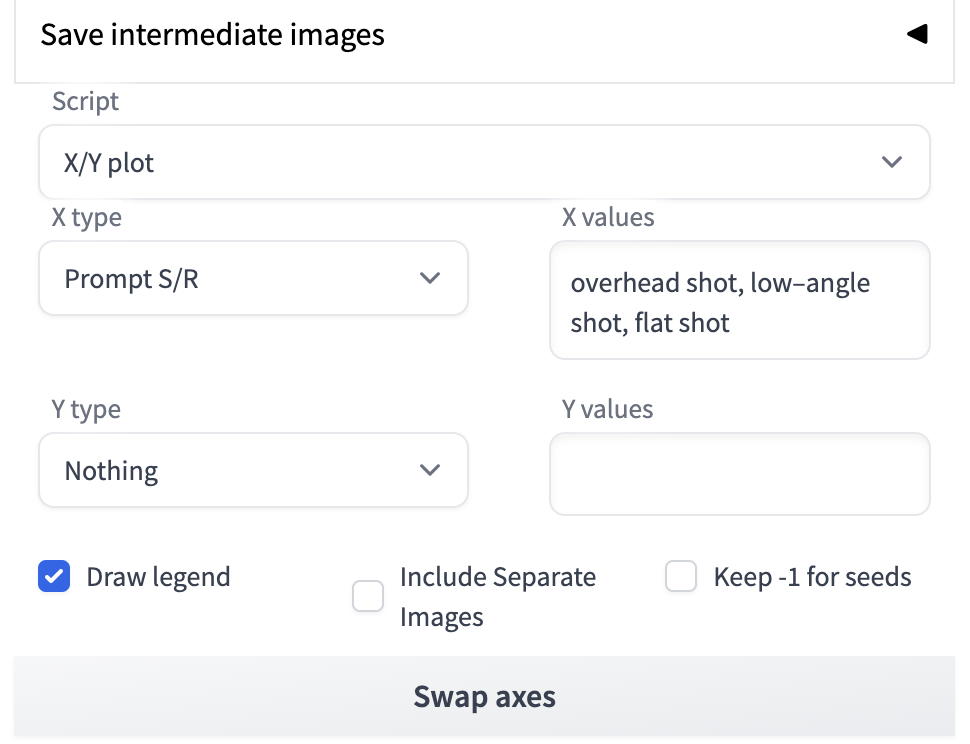The image size is (970, 744).
Task: Focus the X values text field
Action: coord(739,302)
